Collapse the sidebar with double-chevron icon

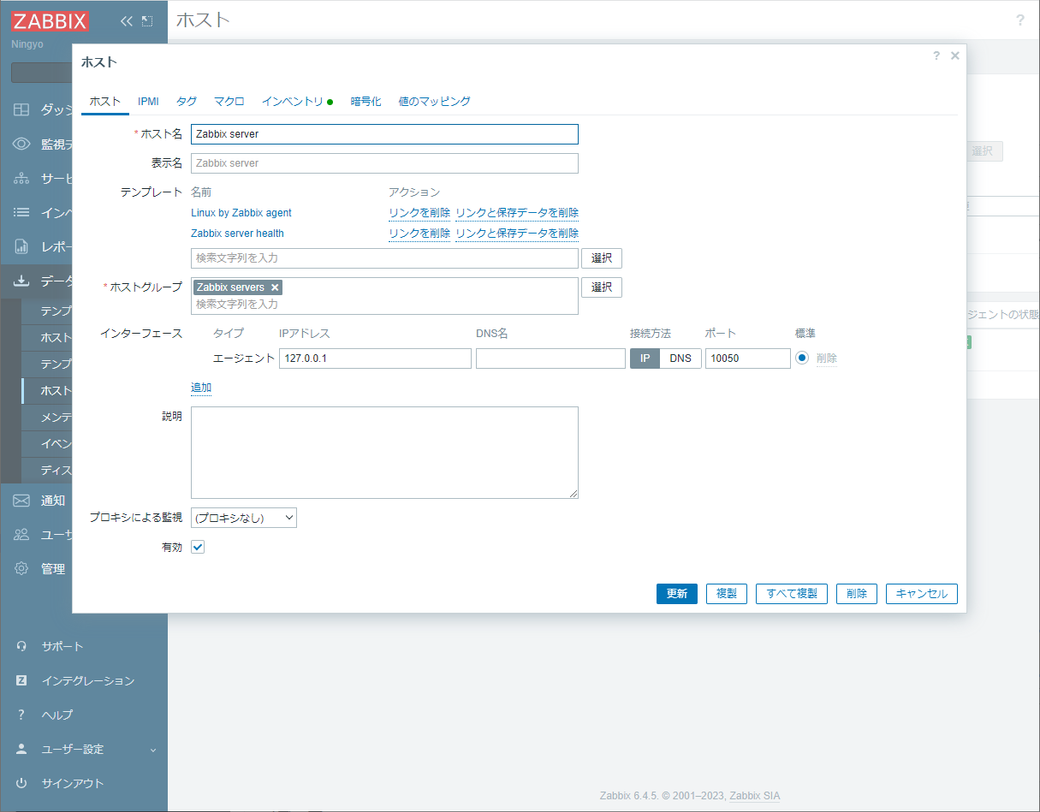pos(126,21)
